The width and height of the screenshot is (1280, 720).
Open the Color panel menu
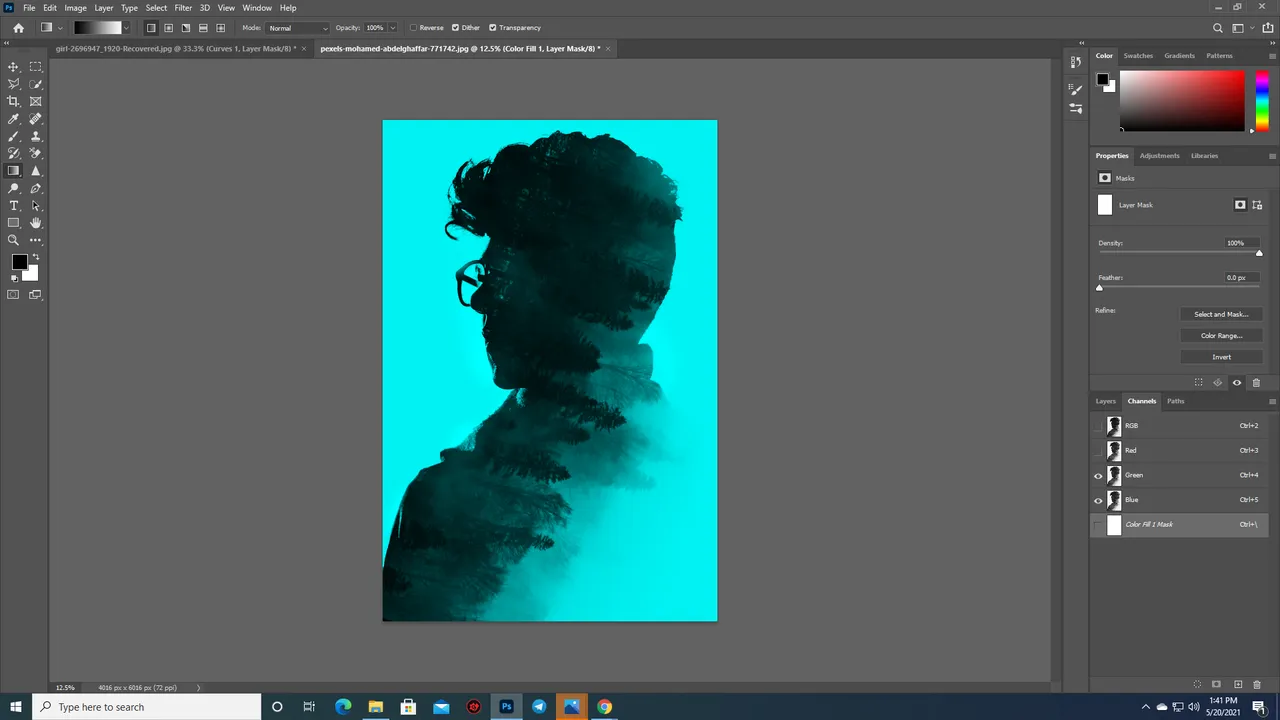[x=1272, y=56]
